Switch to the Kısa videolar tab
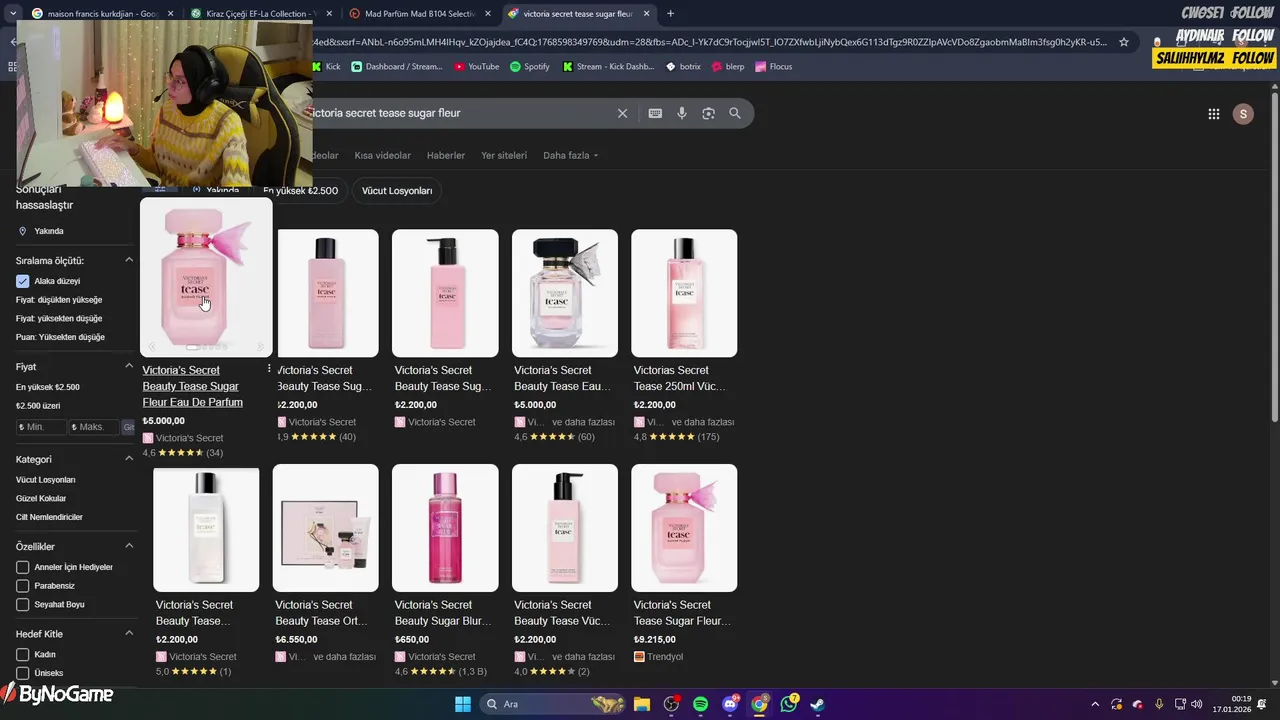 [382, 156]
